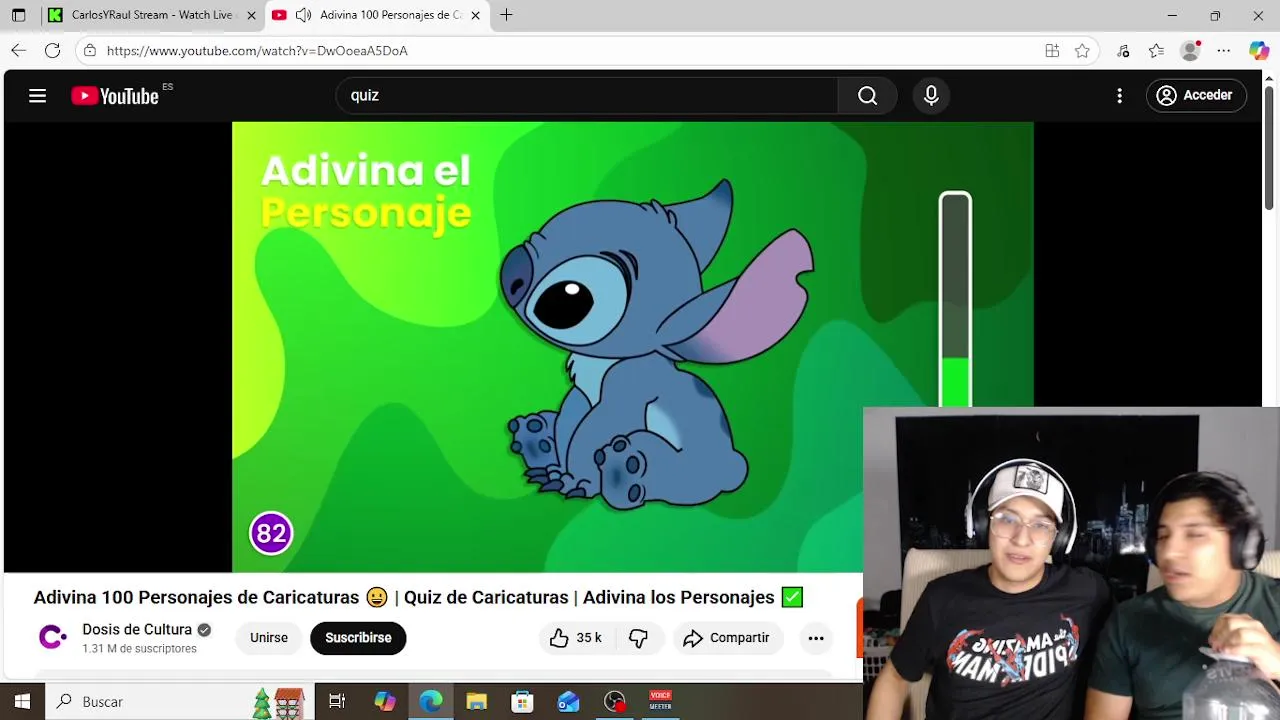Add this page to favorites star
Screen dimensions: 1280x720
1082,50
